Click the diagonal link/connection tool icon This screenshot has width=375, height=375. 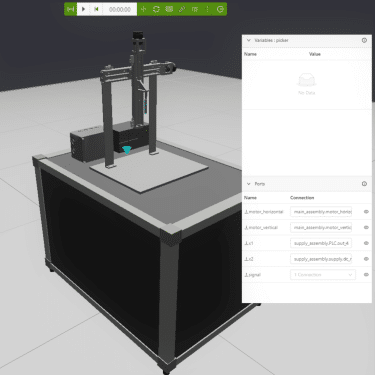coord(182,9)
